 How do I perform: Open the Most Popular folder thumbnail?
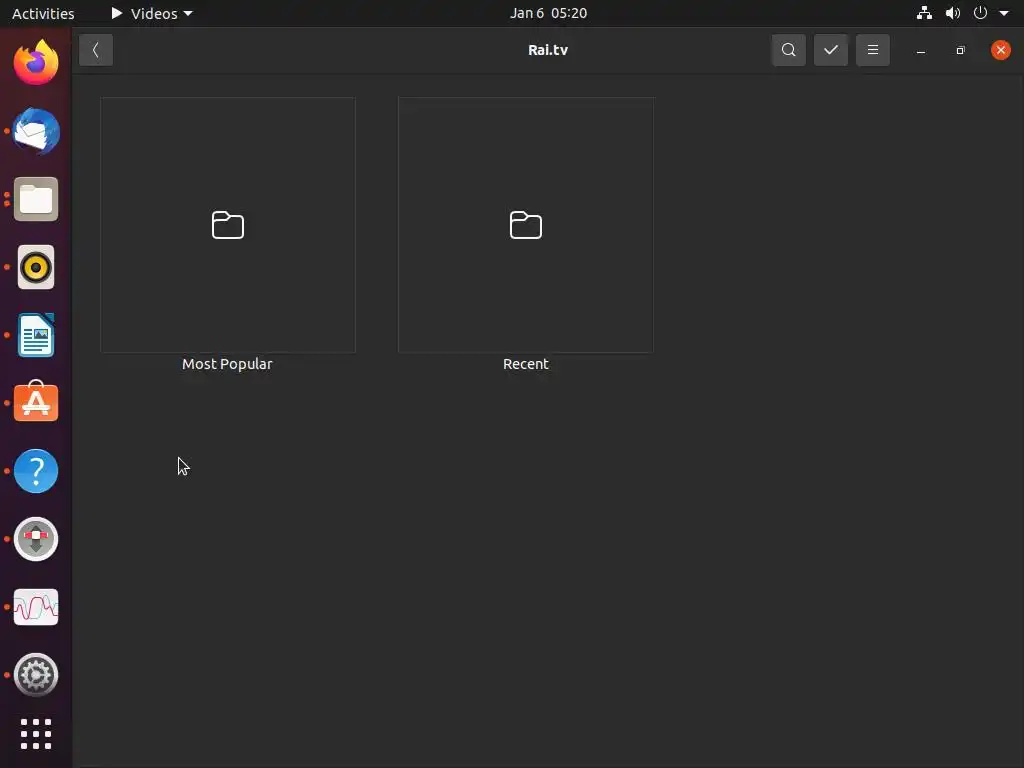point(228,225)
